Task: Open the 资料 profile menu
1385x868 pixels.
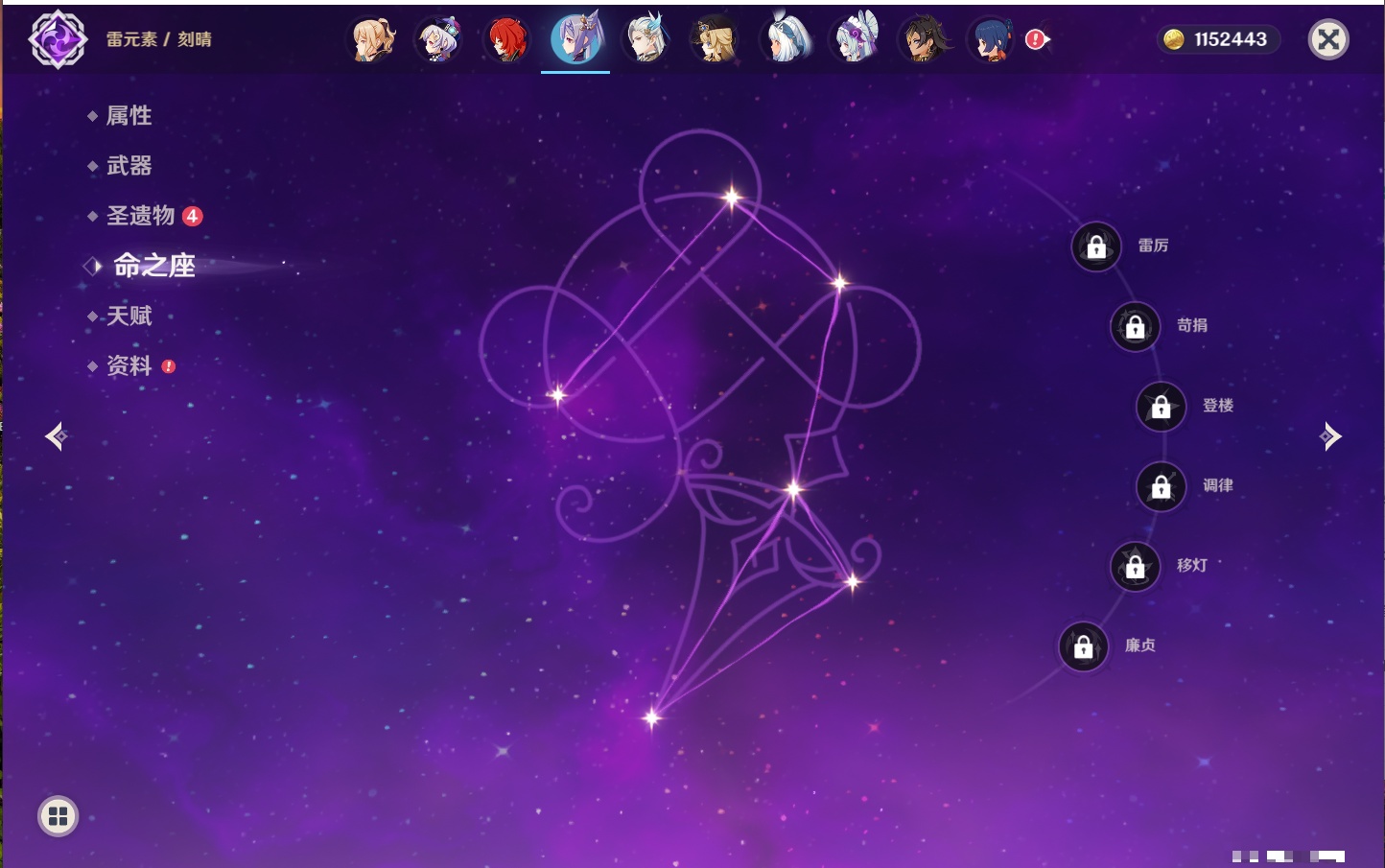Action: (130, 365)
